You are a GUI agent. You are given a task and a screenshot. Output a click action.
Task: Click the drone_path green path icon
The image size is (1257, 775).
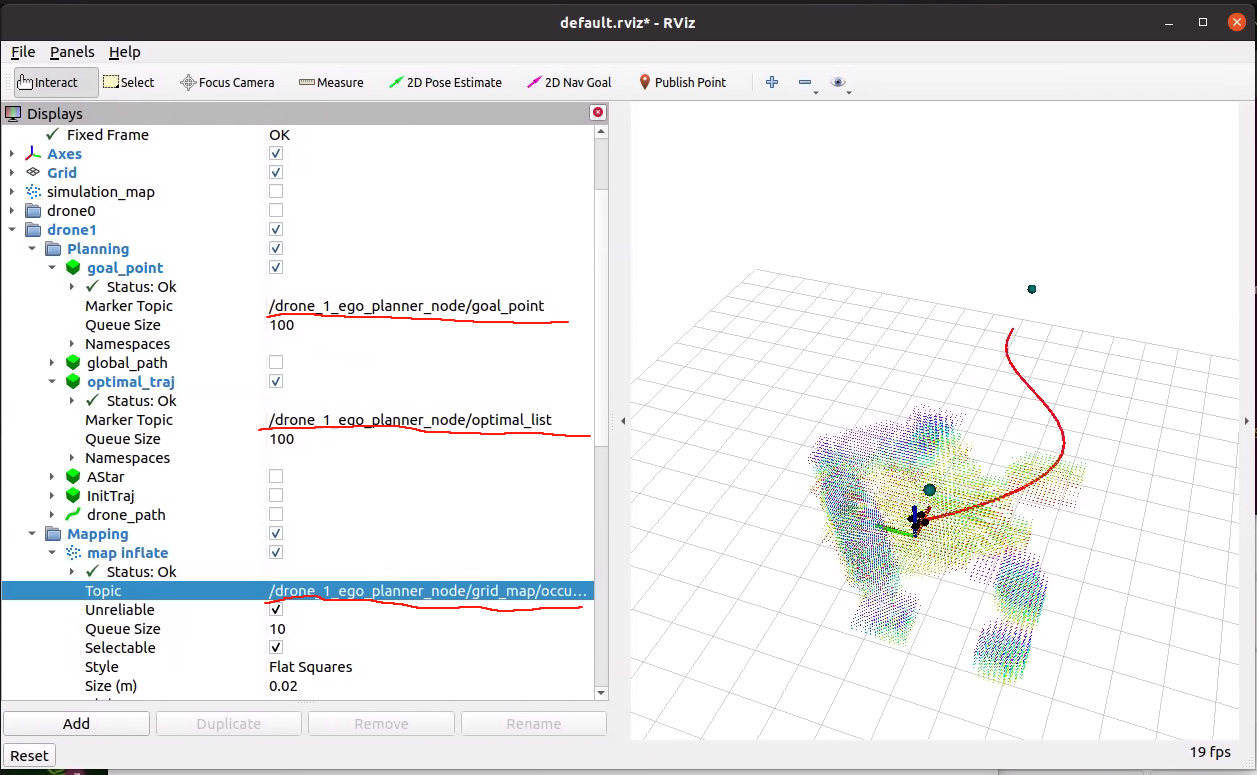[x=73, y=515]
